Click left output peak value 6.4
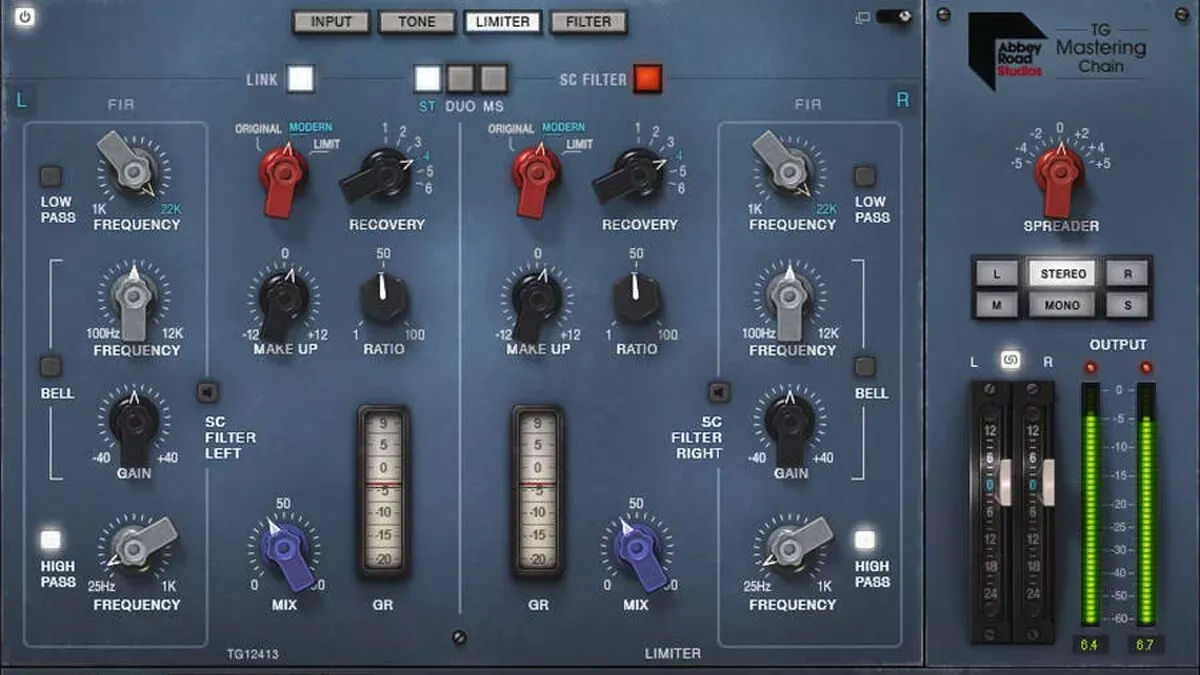The height and width of the screenshot is (675, 1200). point(1091,645)
